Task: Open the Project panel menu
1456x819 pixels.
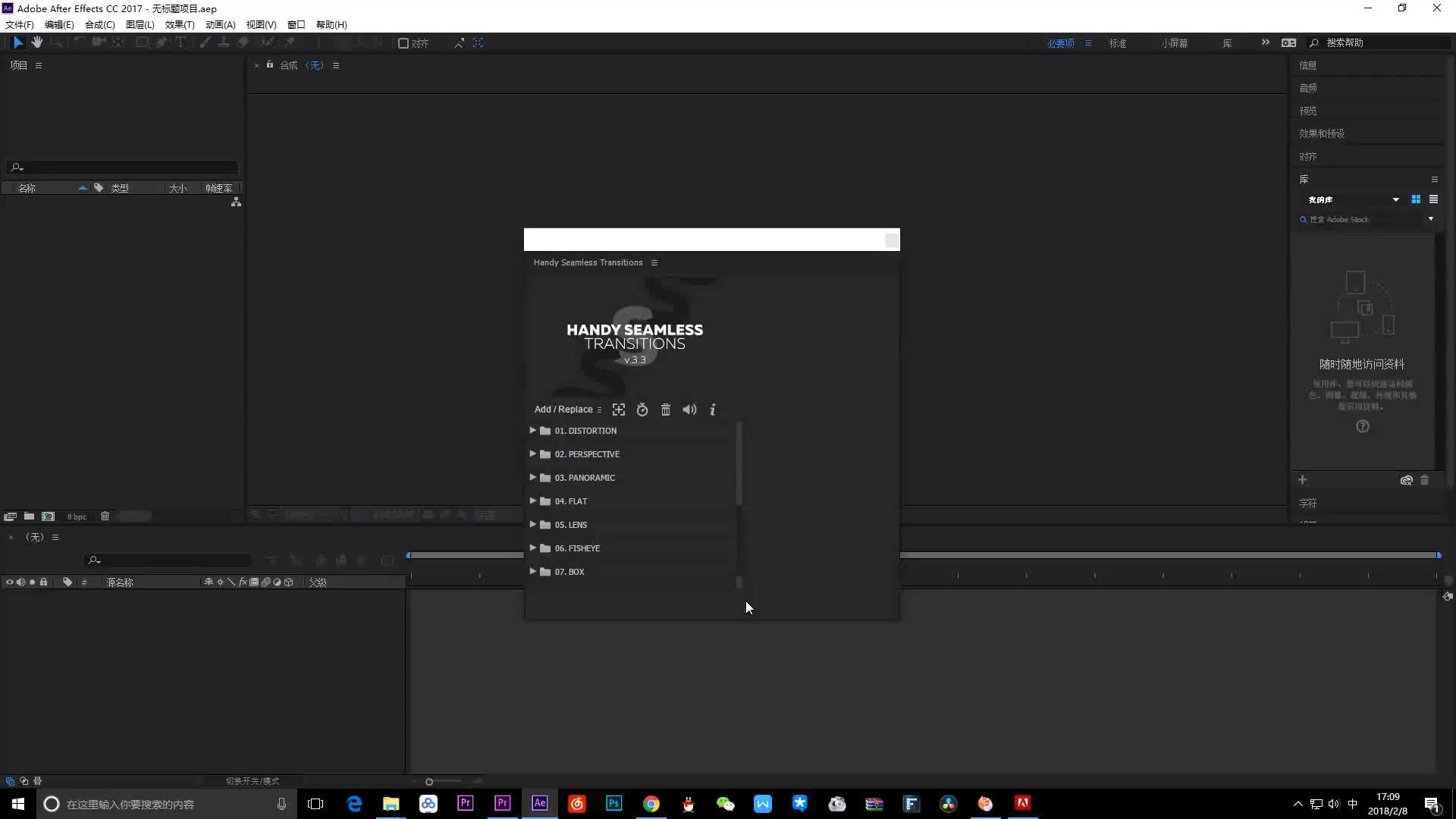Action: [x=39, y=65]
